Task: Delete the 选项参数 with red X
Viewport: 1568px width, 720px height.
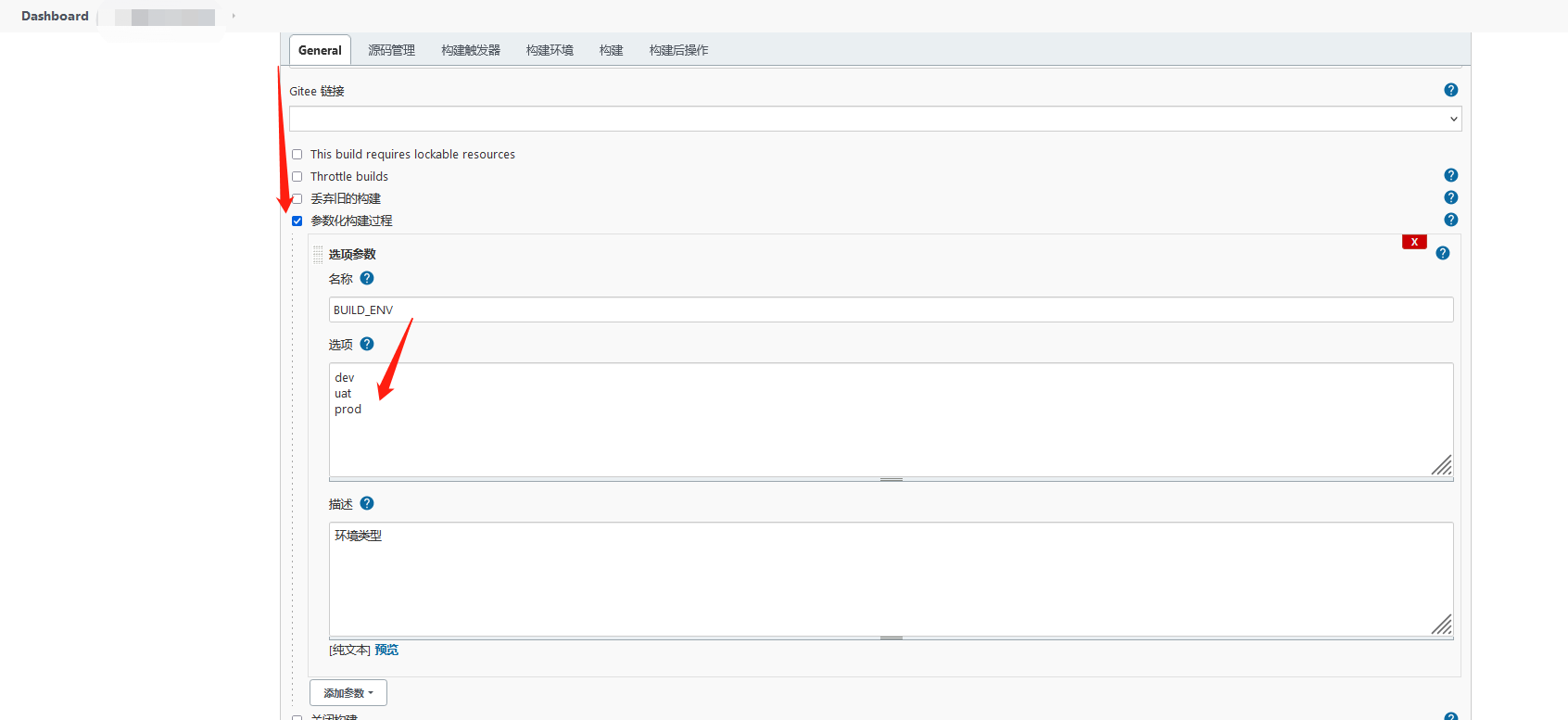Action: pyautogui.click(x=1414, y=242)
